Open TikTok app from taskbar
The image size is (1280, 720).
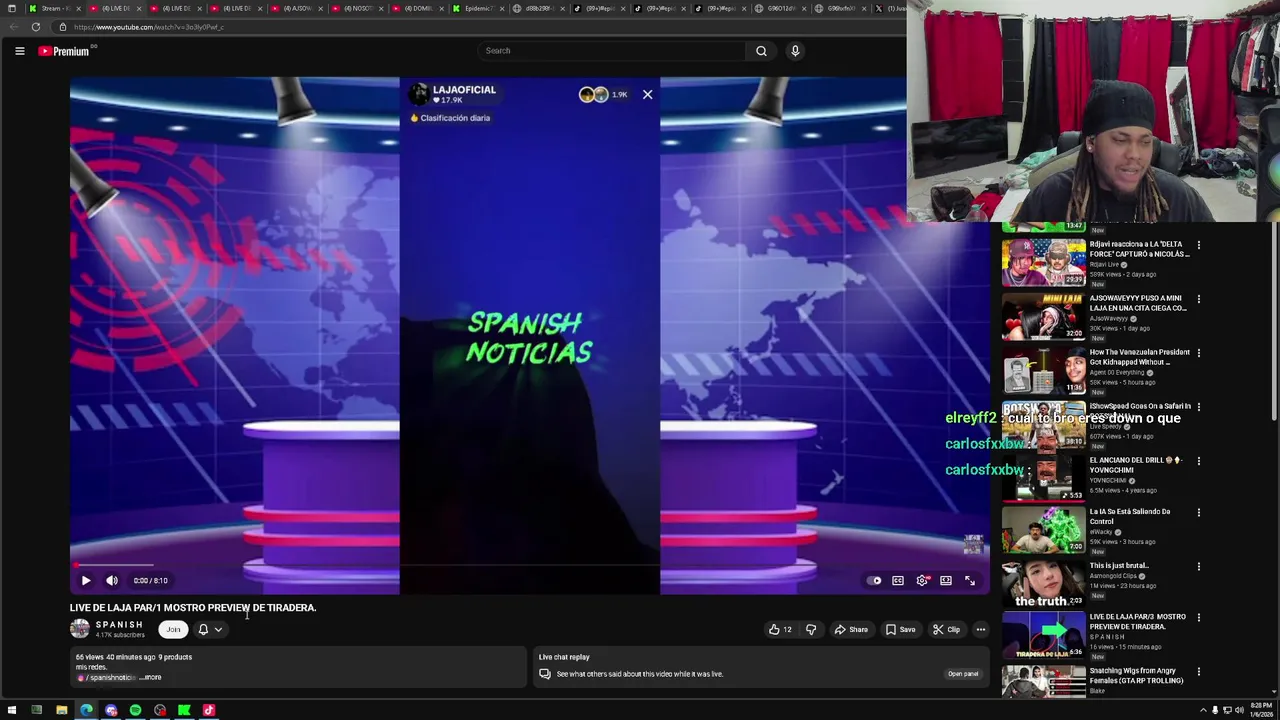pos(209,710)
